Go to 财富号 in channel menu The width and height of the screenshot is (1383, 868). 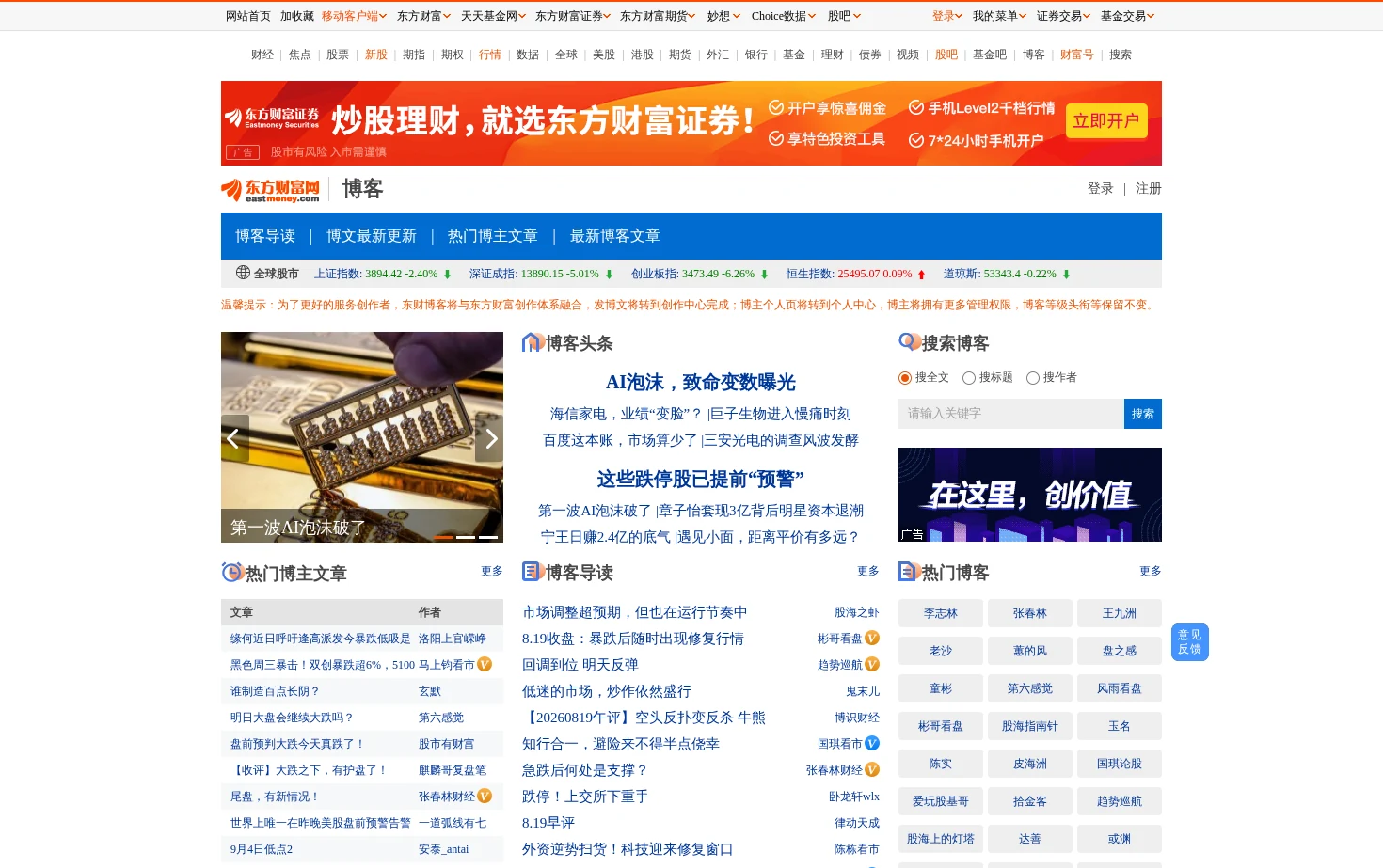[1077, 55]
